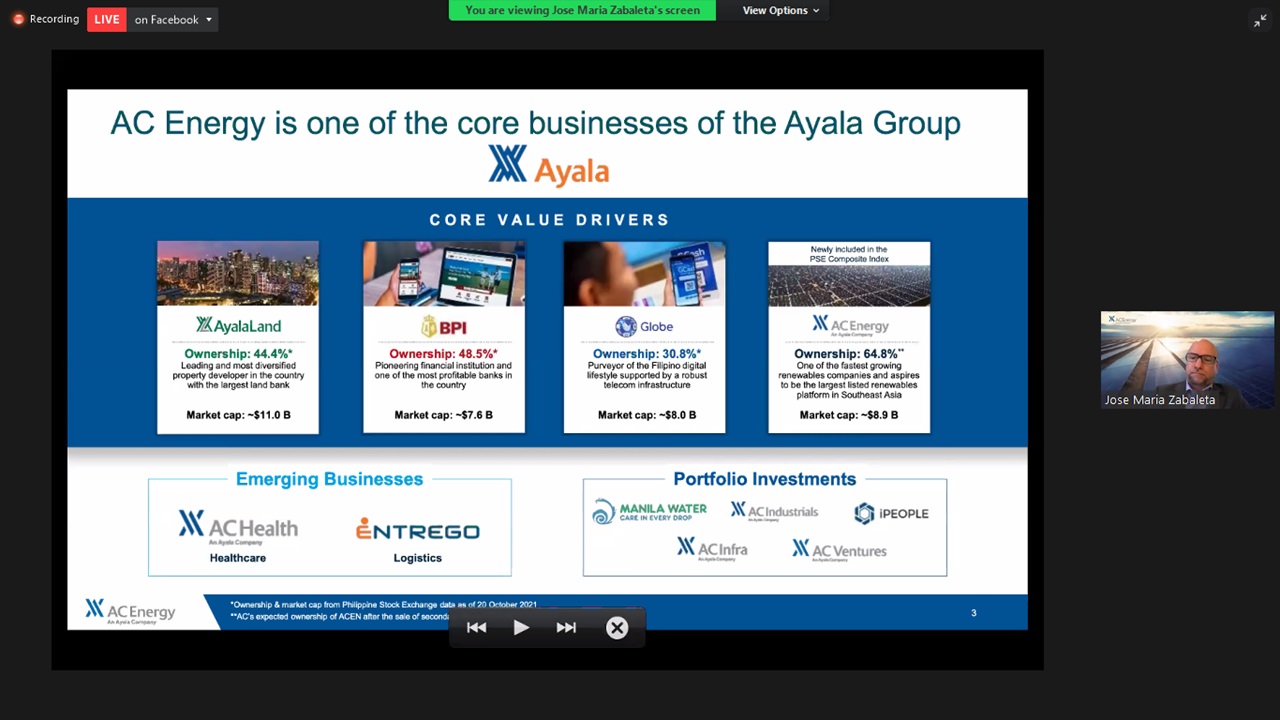
Task: Skip forward with the next track button
Action: (566, 627)
